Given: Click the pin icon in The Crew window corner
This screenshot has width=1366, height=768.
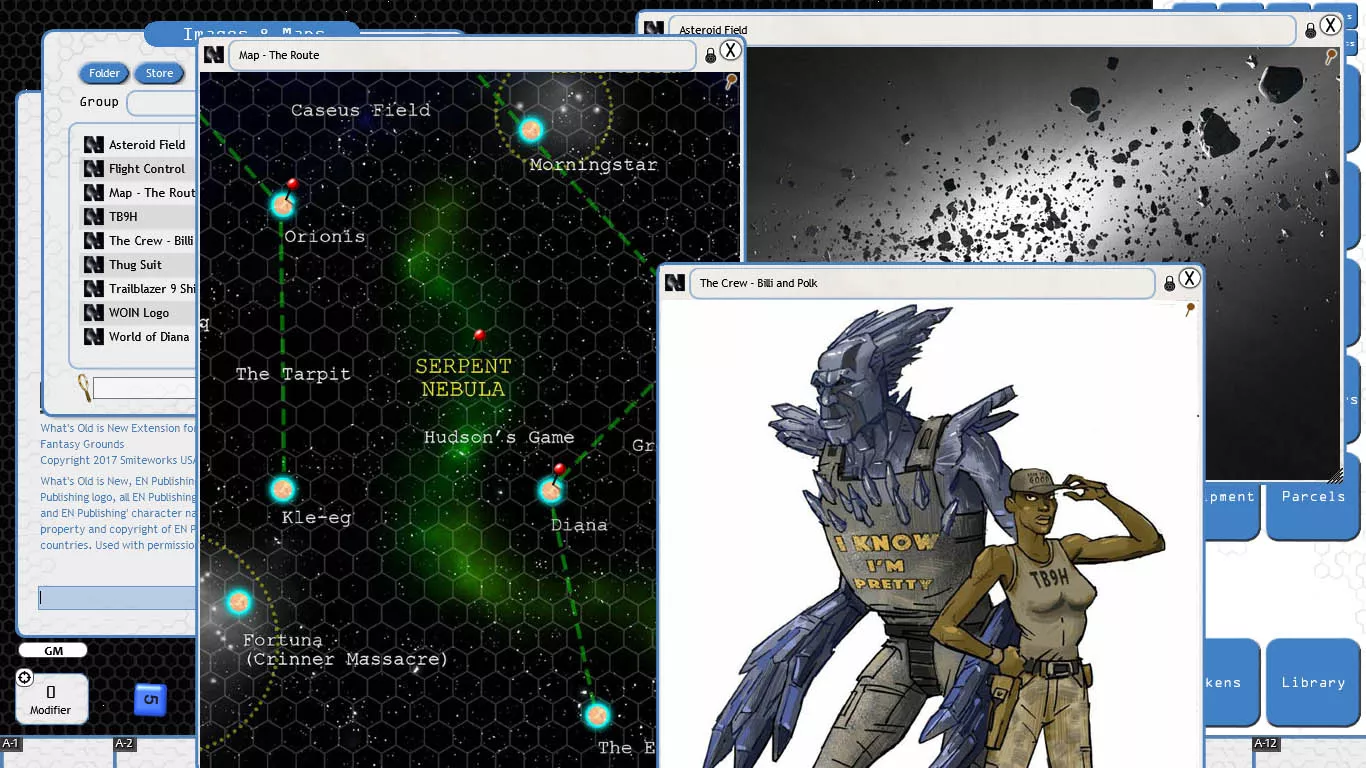Looking at the screenshot, I should [x=1190, y=310].
